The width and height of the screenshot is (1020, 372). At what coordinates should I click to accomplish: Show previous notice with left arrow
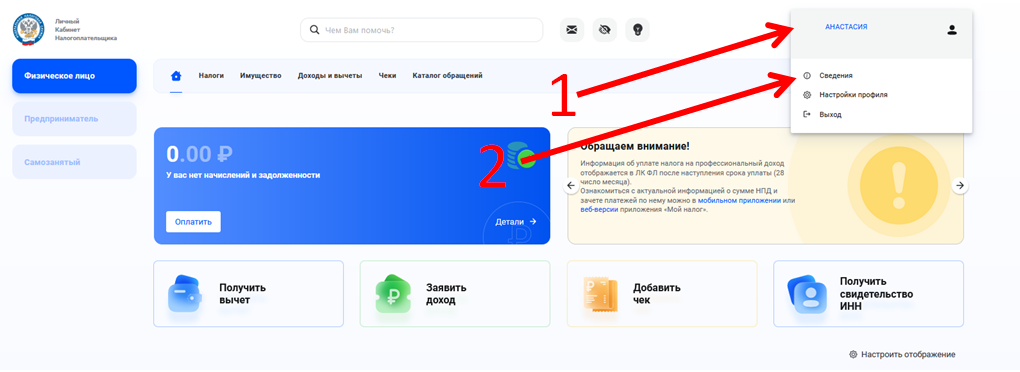571,186
